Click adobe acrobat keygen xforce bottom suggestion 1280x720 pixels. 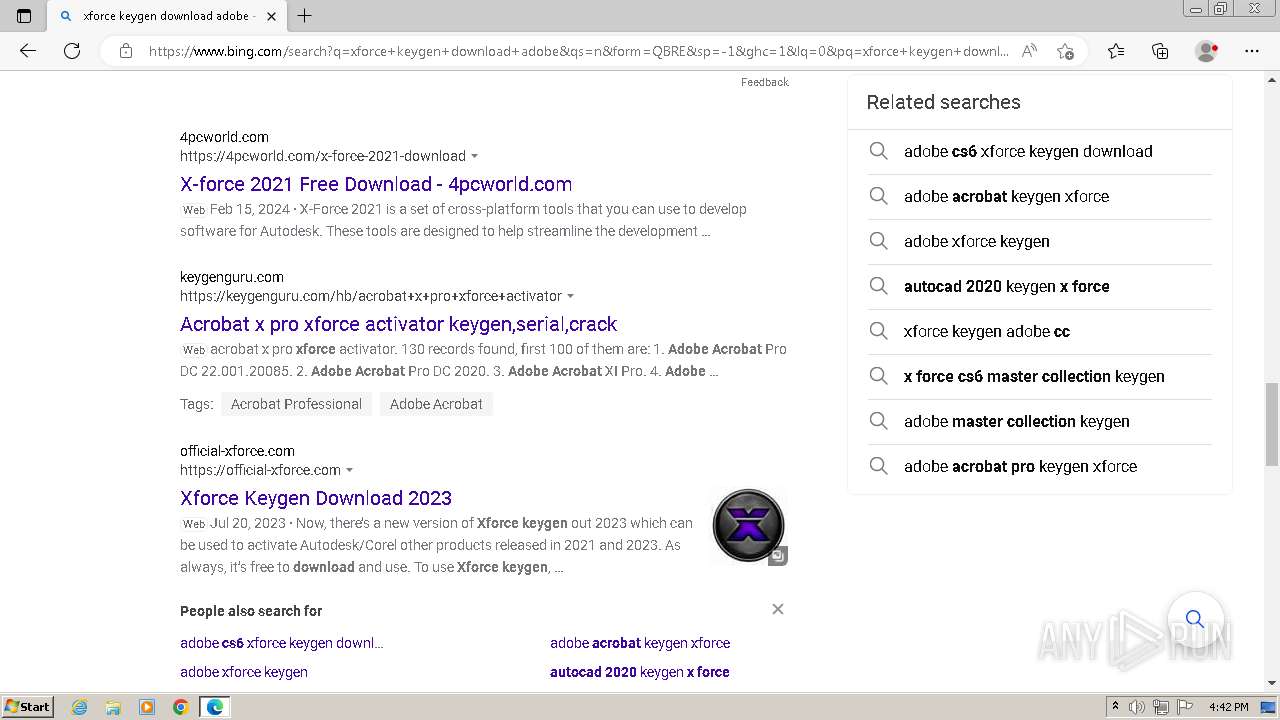click(640, 643)
